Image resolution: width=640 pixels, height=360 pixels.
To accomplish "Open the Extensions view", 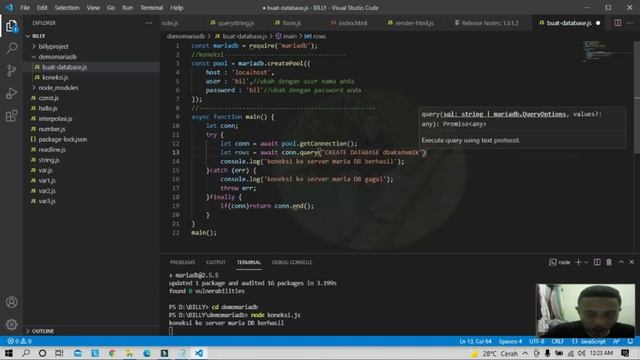I will click(x=11, y=116).
